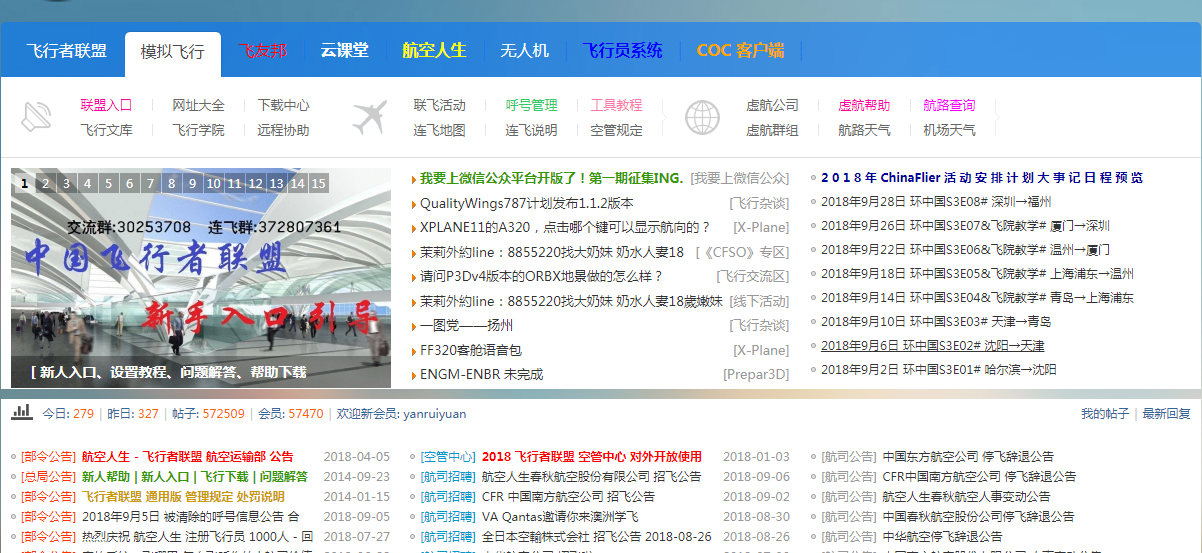Click the [Prepar3D] category tag
This screenshot has height=553, width=1202.
pos(756,374)
